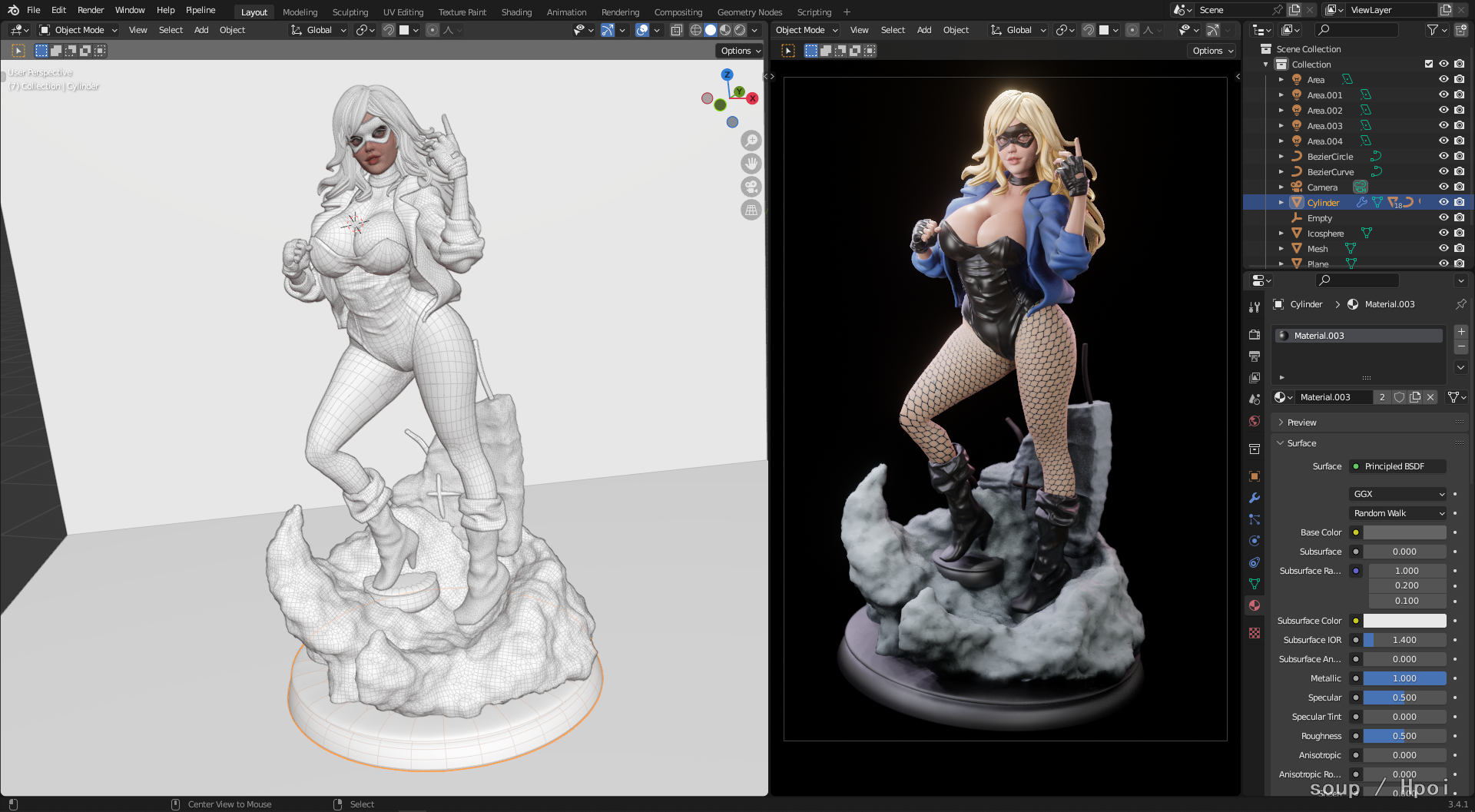The width and height of the screenshot is (1475, 812).
Task: Expand the Preview panel
Action: pos(1301,423)
